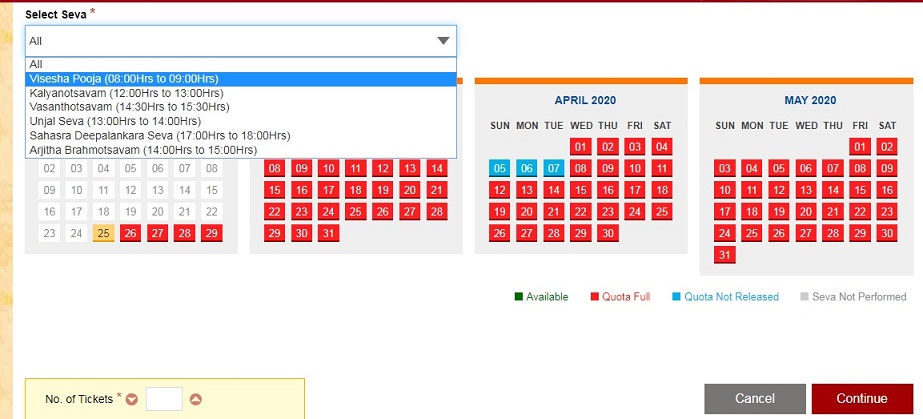Image resolution: width=923 pixels, height=419 pixels.
Task: Click the Select Seva dropdown arrow
Action: (442, 41)
